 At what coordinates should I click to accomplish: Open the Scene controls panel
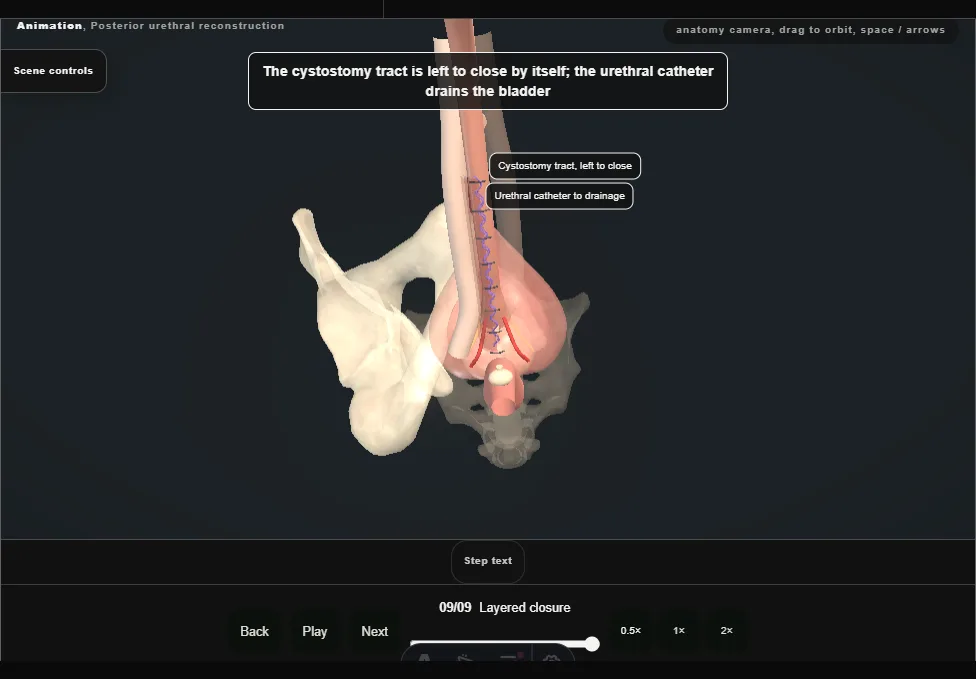(53, 71)
